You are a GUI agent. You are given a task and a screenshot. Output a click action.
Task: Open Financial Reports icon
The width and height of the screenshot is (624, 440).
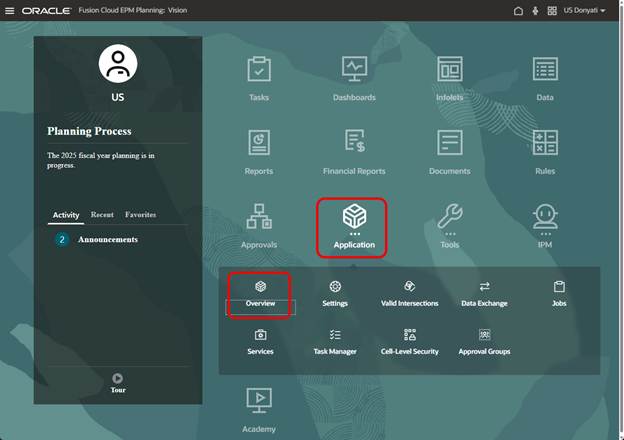point(354,144)
